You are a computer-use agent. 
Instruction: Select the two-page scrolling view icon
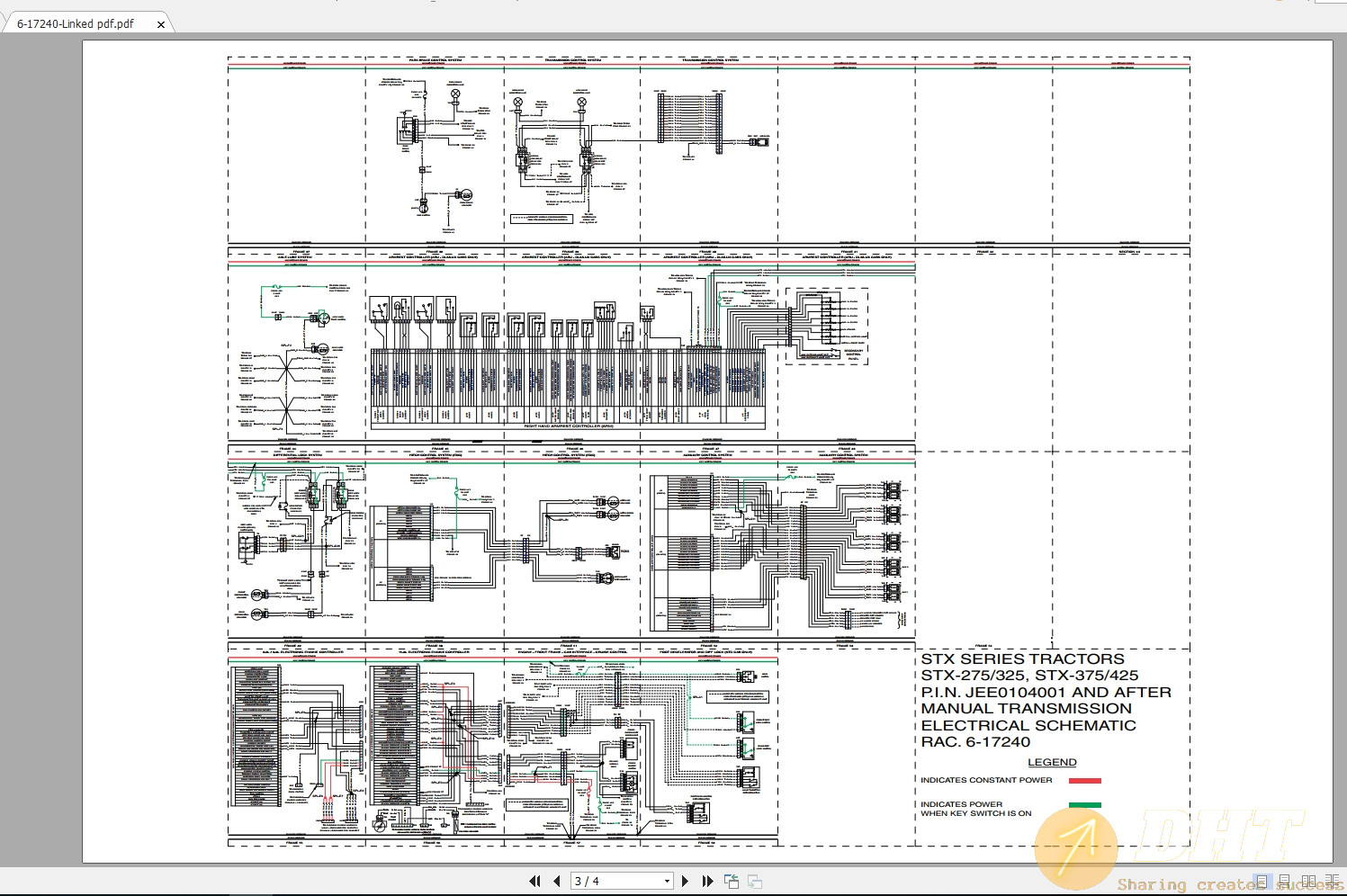tap(1332, 882)
